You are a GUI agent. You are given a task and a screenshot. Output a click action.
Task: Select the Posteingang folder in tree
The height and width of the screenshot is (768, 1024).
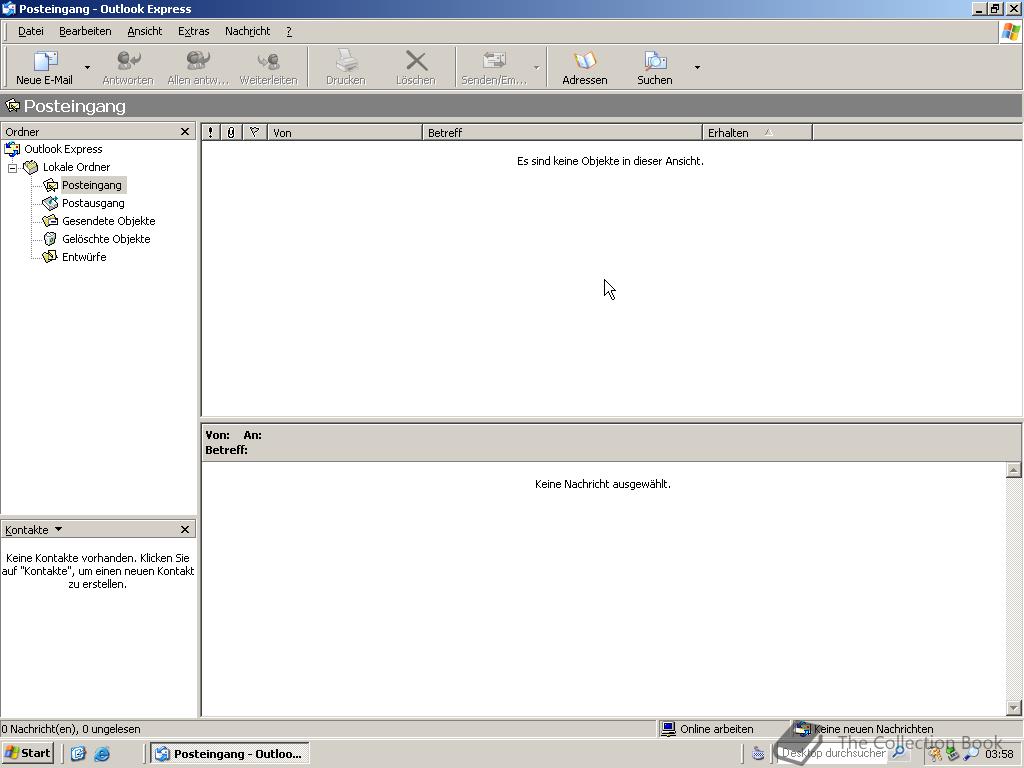(91, 185)
